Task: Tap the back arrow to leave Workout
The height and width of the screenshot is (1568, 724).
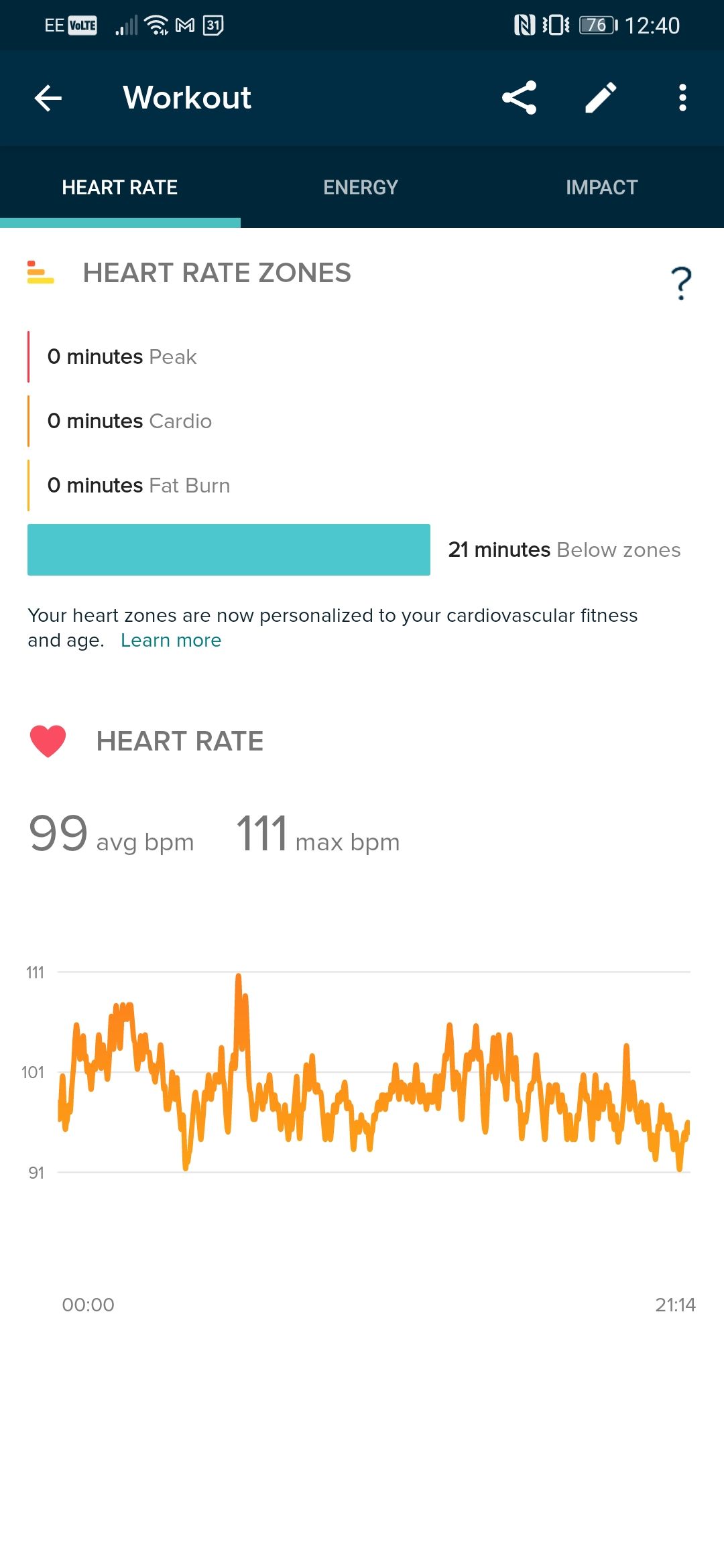Action: (47, 98)
